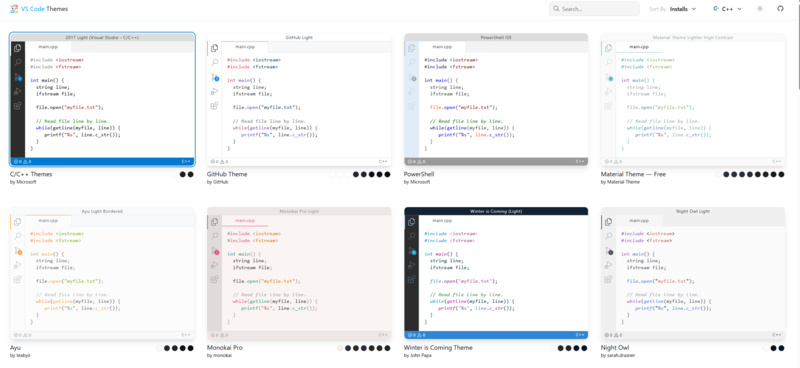Click publisher text 'by Material Theme'
Screen dimensions: 800x368
tap(620, 182)
